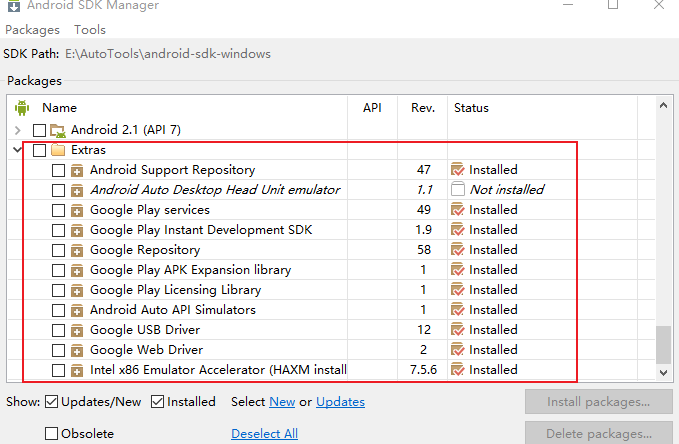The height and width of the screenshot is (444, 679).
Task: Click the Deselect All link
Action: pos(264,434)
